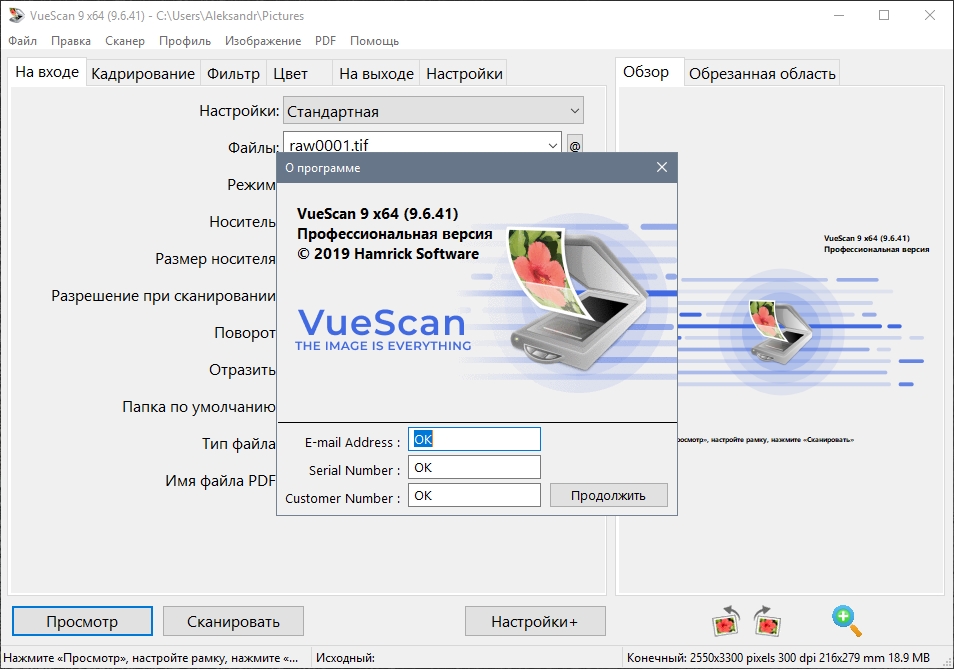Select the Обрезанная область tab

point(762,74)
